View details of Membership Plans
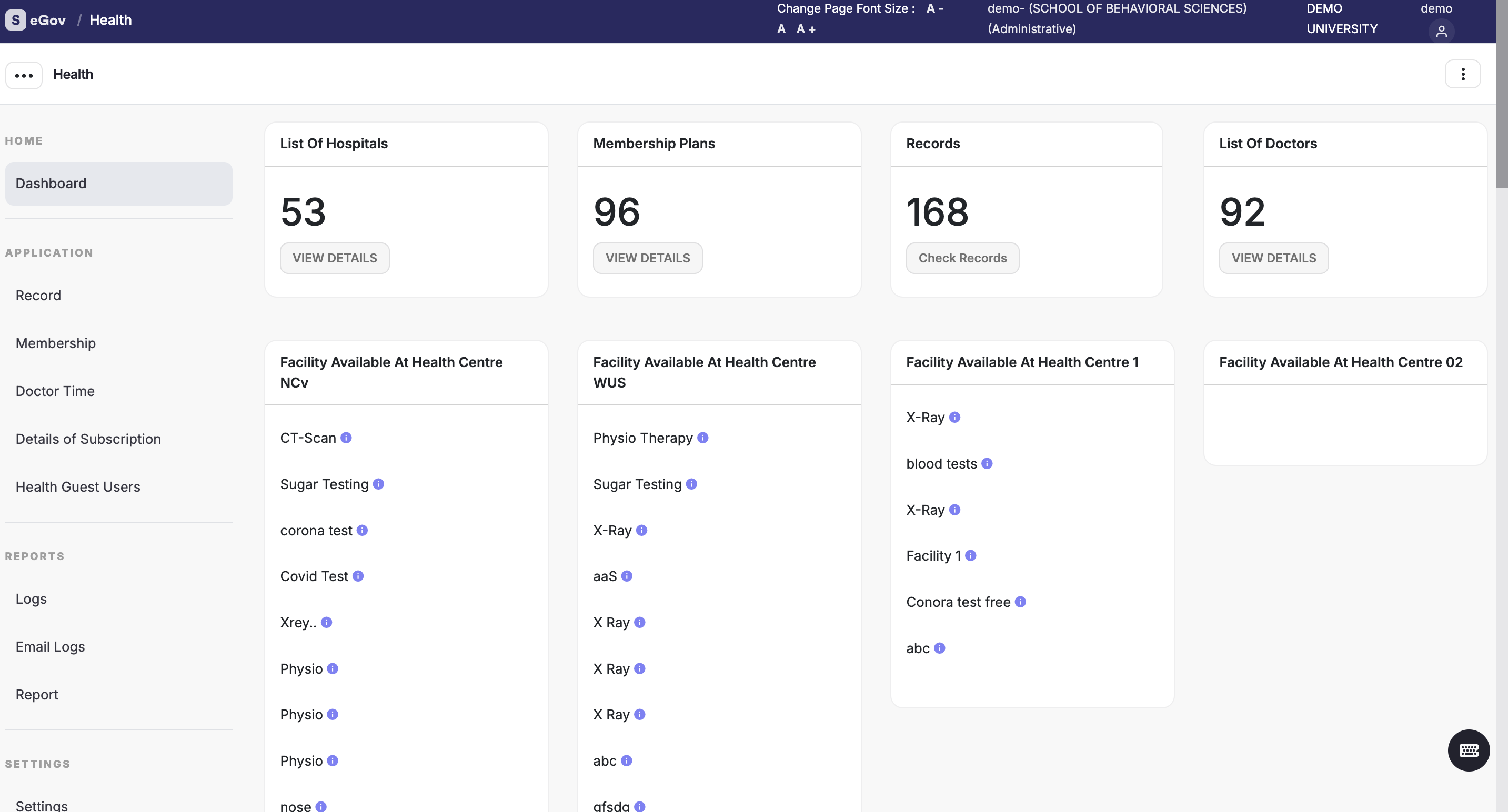1508x812 pixels. [x=648, y=258]
